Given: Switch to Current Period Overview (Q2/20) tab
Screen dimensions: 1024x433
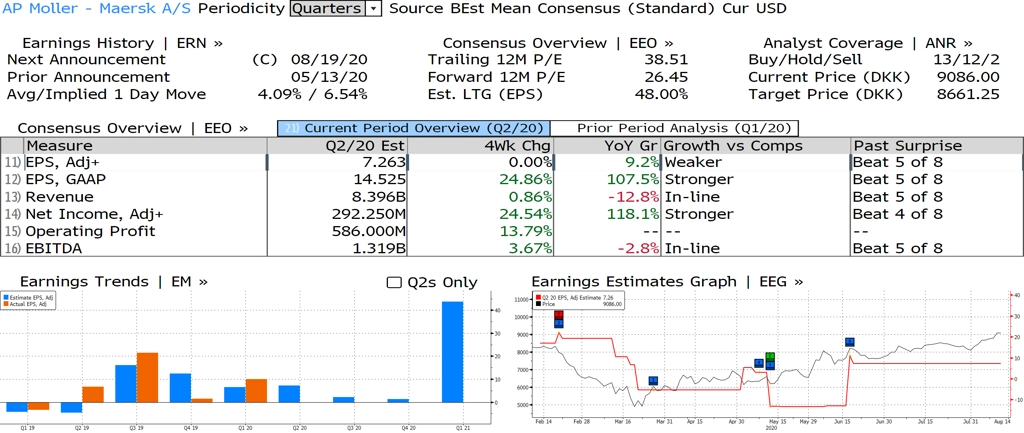Looking at the screenshot, I should (x=413, y=128).
